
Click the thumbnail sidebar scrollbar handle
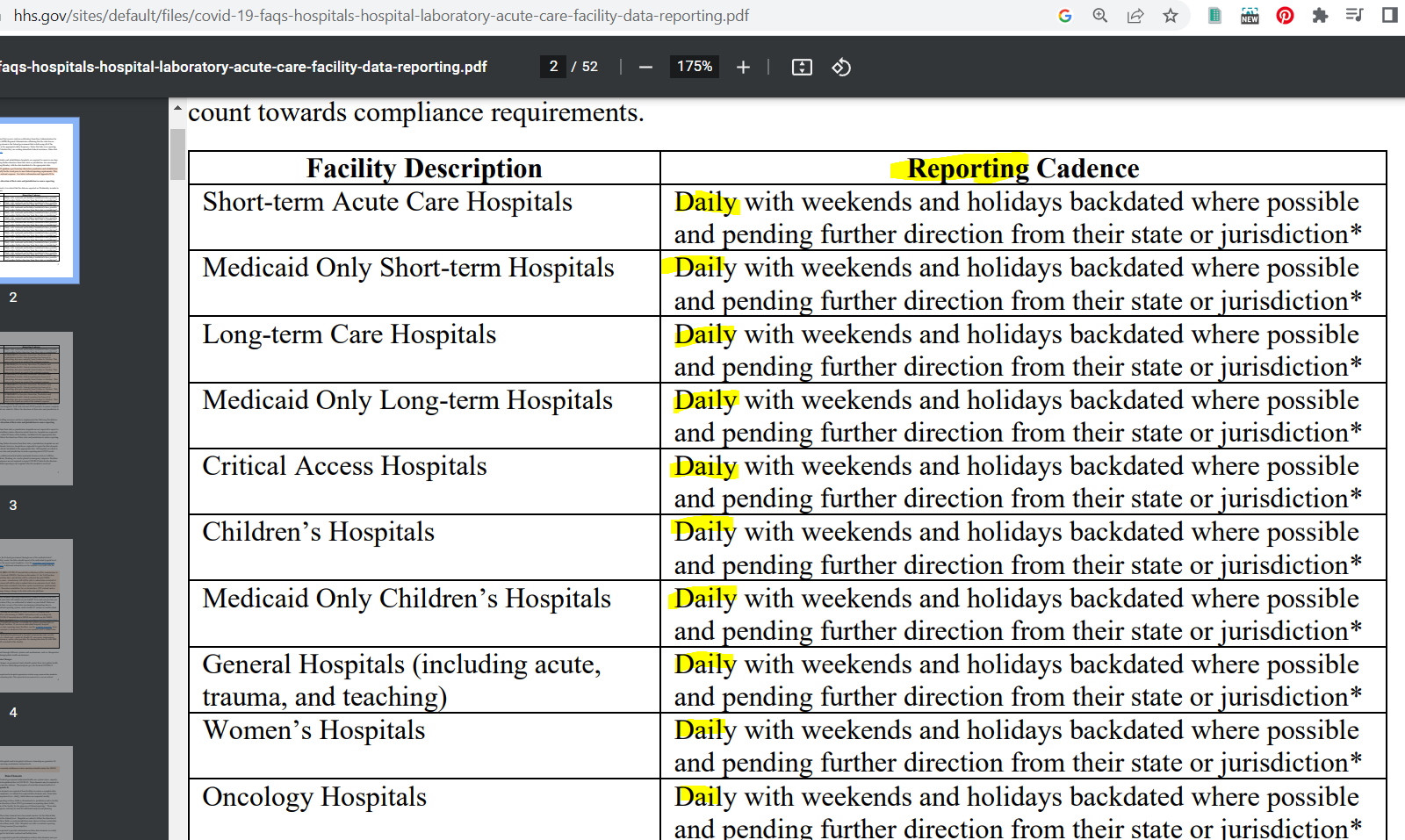(x=177, y=154)
